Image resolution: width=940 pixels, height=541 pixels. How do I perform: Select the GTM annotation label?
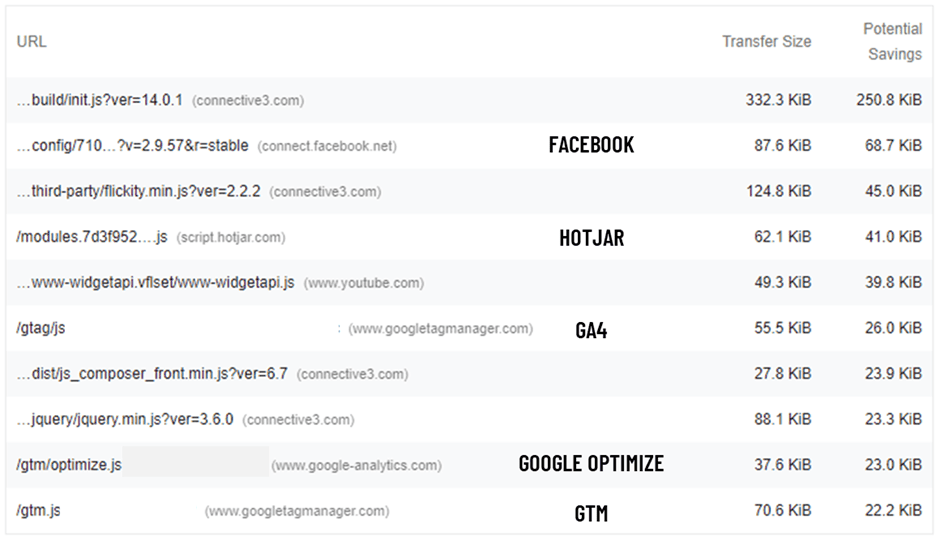tap(591, 513)
